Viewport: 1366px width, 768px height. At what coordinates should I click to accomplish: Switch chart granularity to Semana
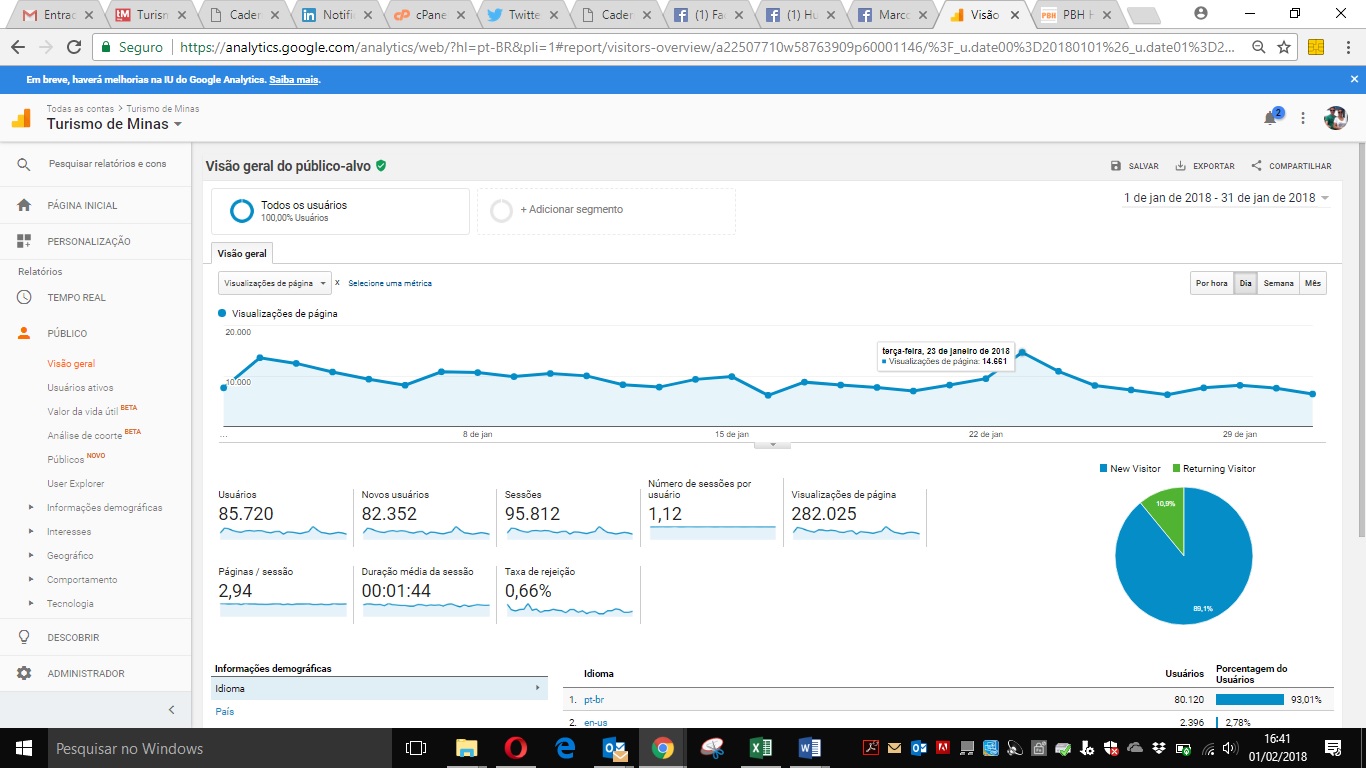1278,283
